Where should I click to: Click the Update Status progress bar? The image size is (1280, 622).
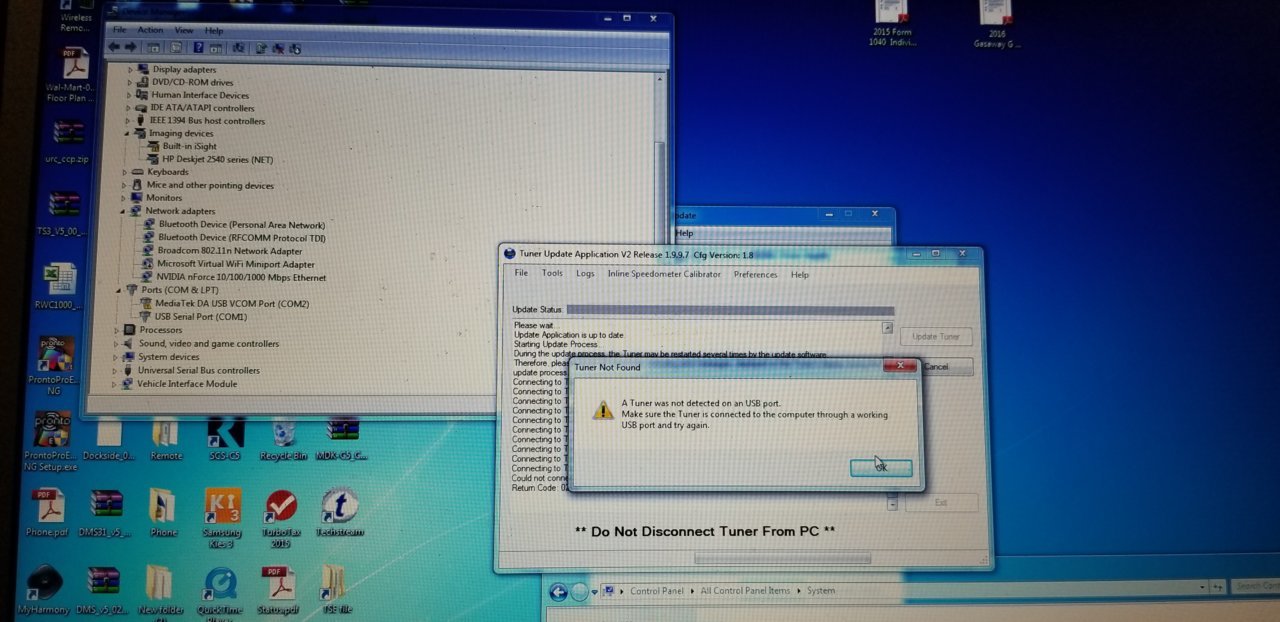pos(730,311)
